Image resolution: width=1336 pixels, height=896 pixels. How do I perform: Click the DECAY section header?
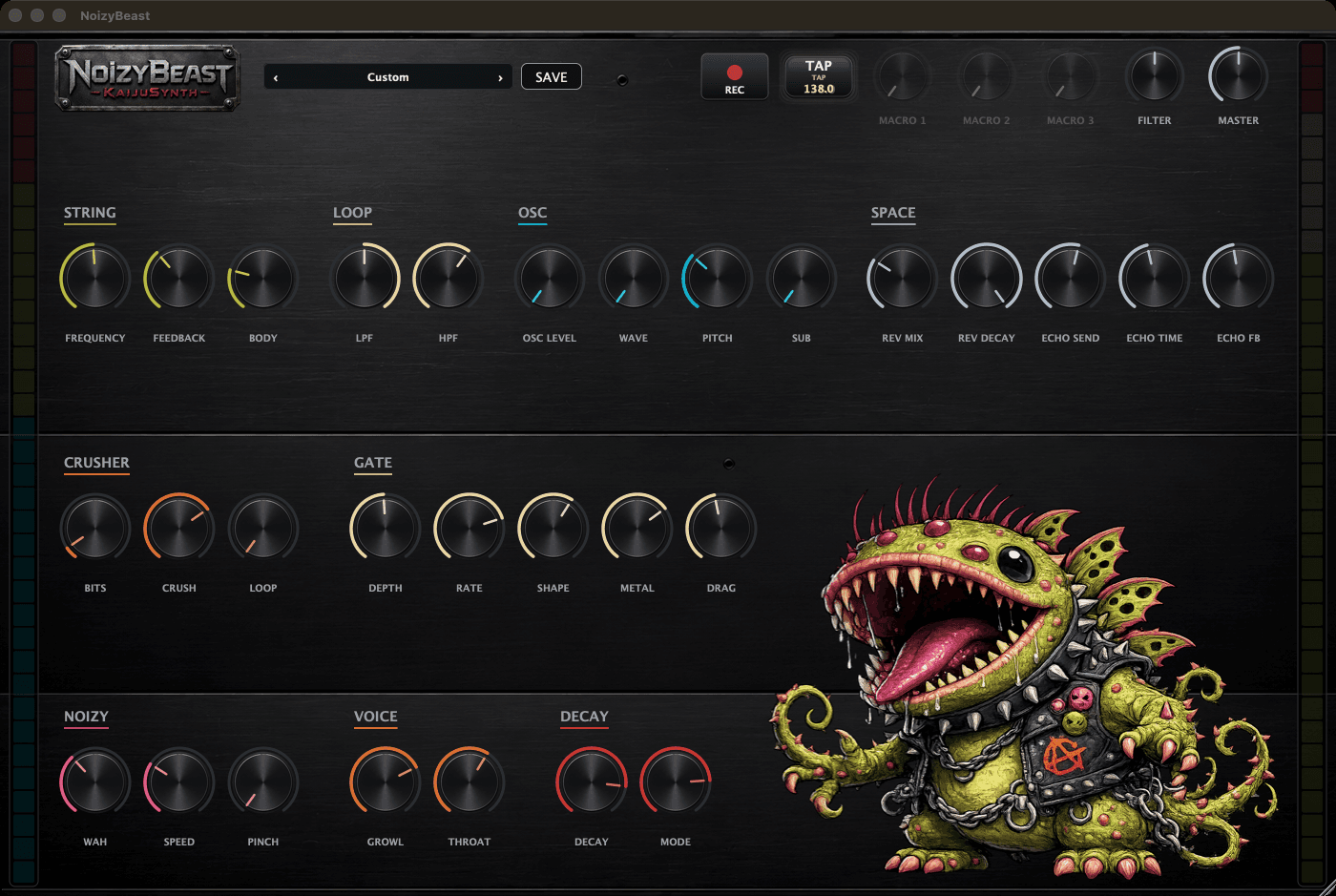point(584,717)
